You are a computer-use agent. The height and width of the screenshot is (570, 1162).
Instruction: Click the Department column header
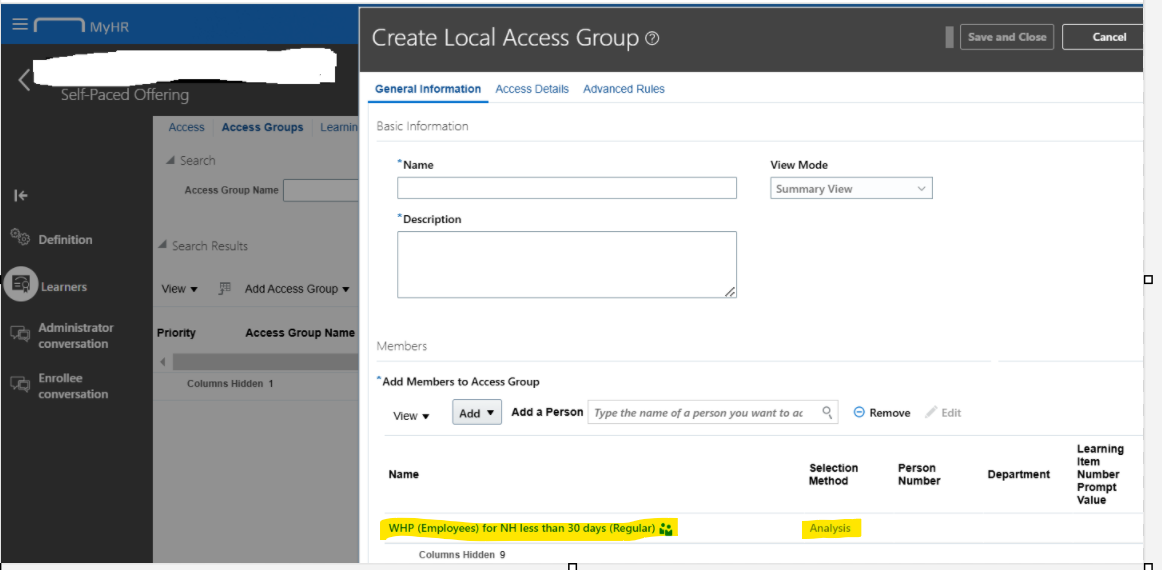point(1018,474)
